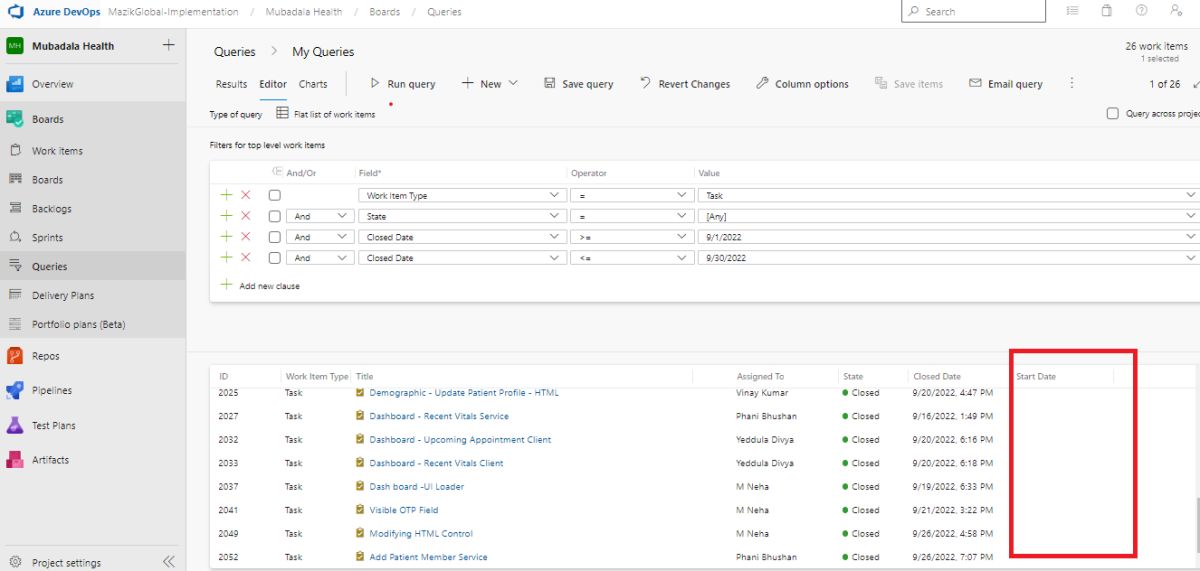The height and width of the screenshot is (571, 1200).
Task: Open Column options
Action: [x=802, y=84]
